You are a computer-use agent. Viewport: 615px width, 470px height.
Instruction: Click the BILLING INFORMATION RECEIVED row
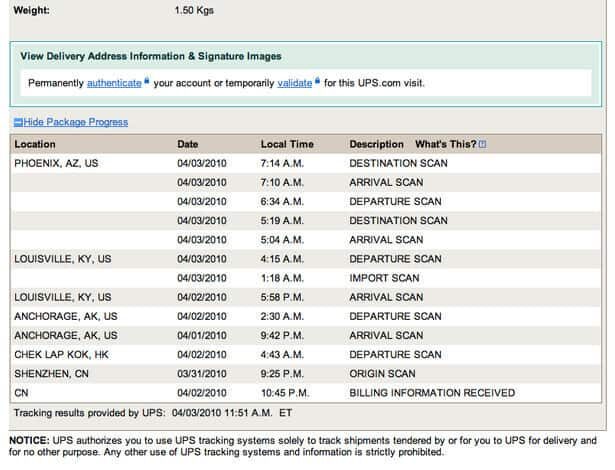(x=306, y=393)
